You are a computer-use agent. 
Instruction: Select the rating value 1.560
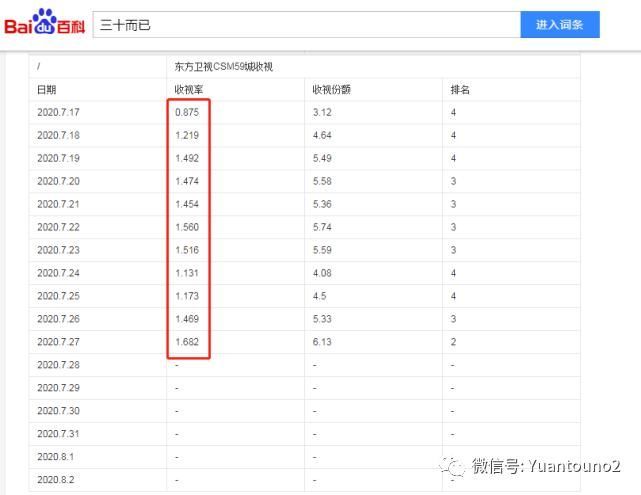coord(187,227)
